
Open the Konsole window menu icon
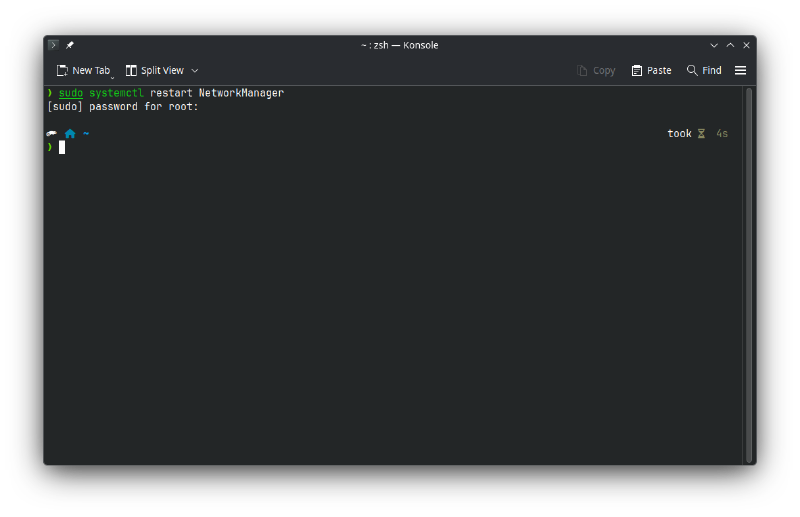[53, 45]
